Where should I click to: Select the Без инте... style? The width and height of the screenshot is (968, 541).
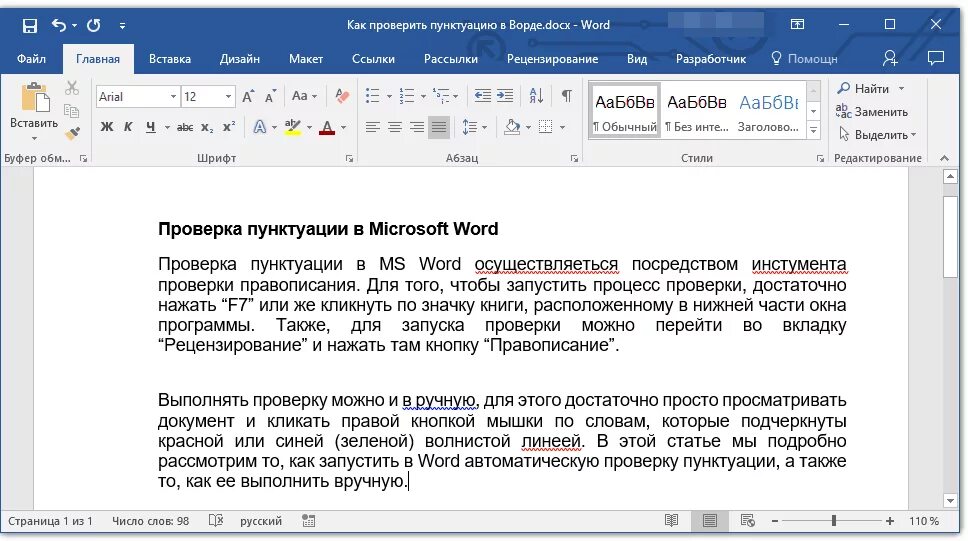pos(697,111)
